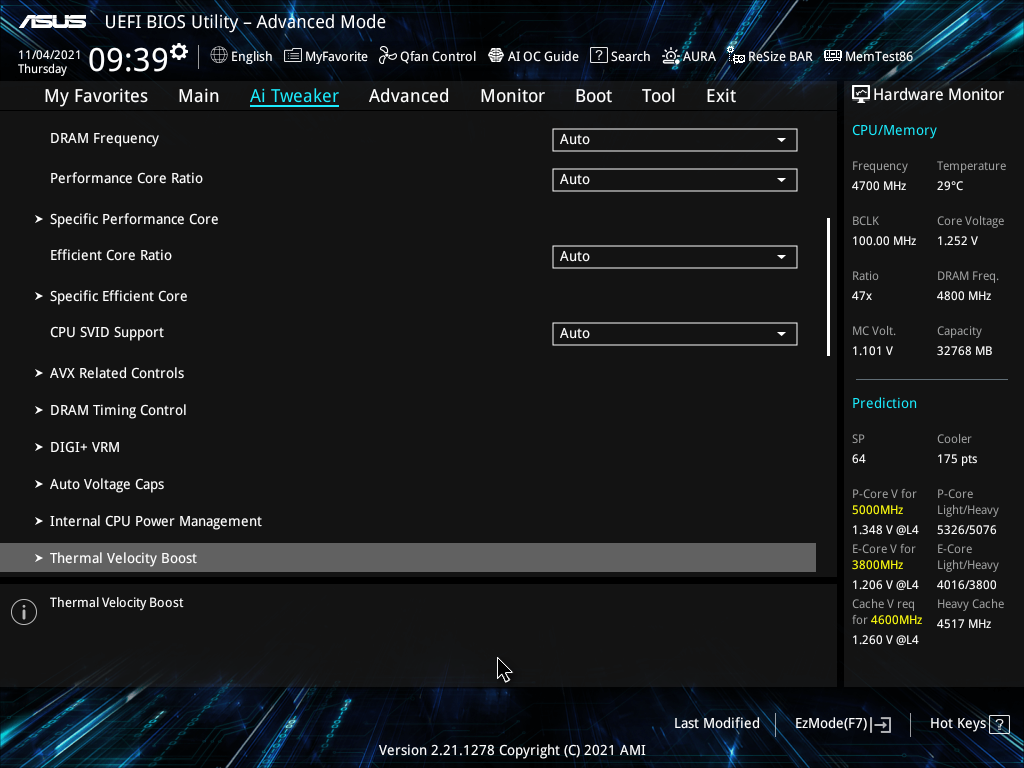This screenshot has height=768, width=1024.
Task: Click the EzMode exit arrow icon
Action: coord(881,724)
